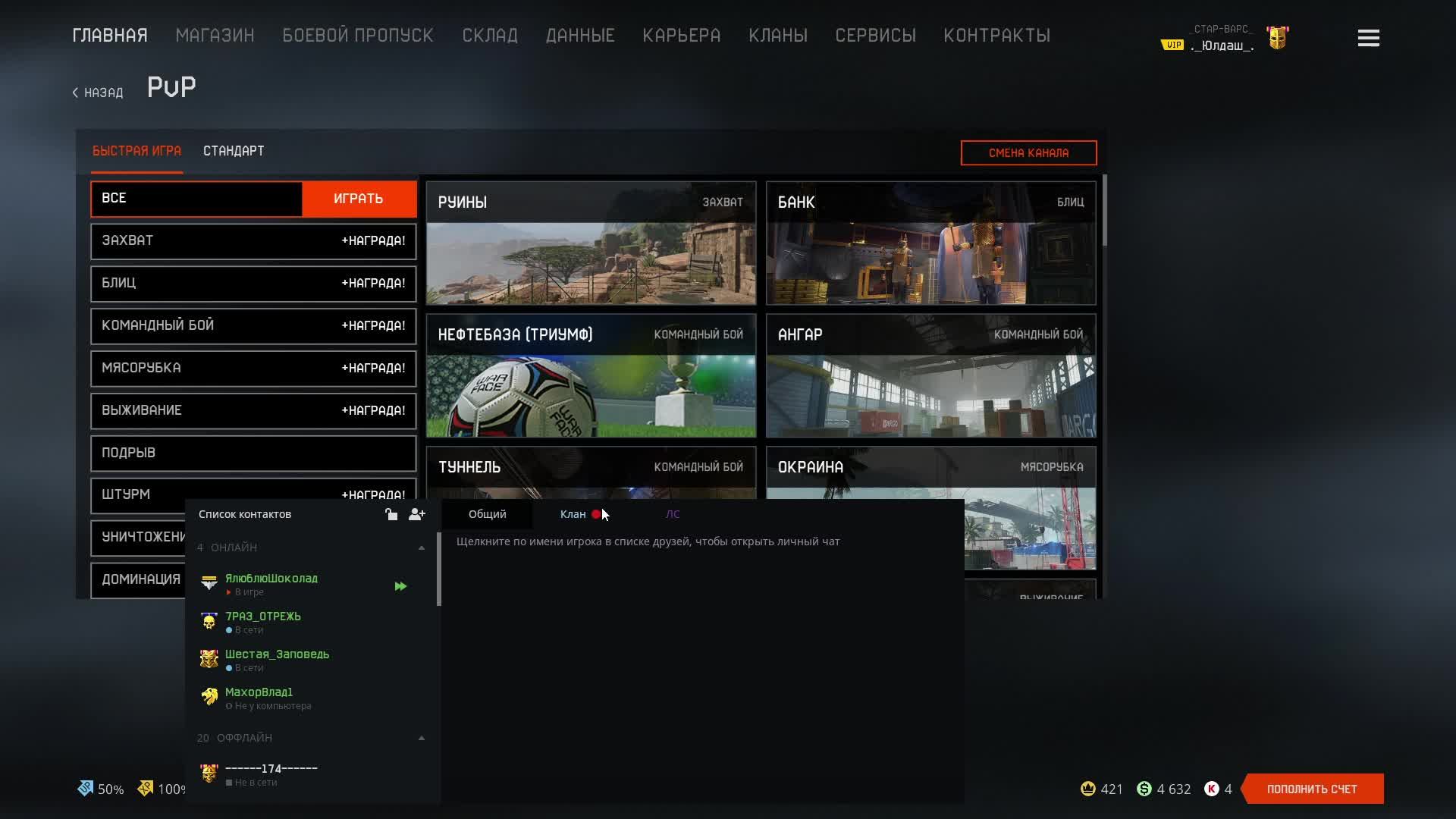Click the clan emblem icon beside username
Image resolution: width=1456 pixels, height=819 pixels.
pos(1278,39)
